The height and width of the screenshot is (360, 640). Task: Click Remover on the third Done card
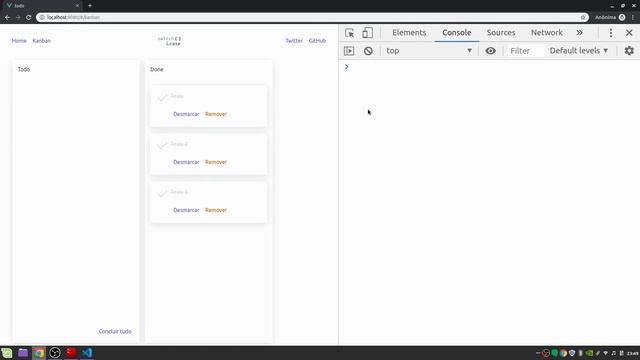tap(216, 210)
